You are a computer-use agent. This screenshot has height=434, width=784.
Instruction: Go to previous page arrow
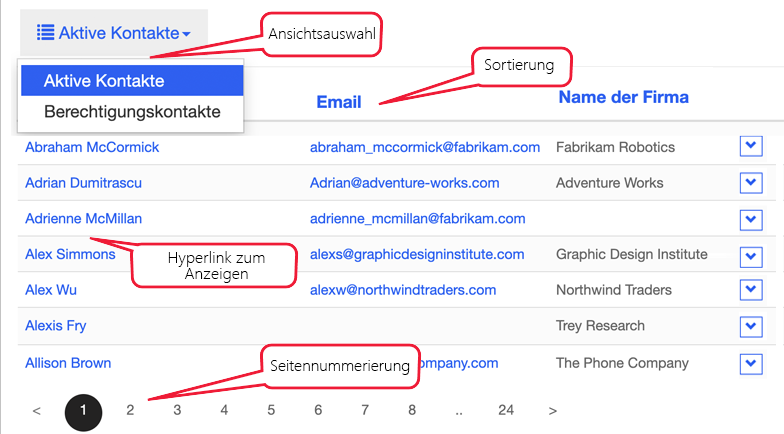(37, 410)
